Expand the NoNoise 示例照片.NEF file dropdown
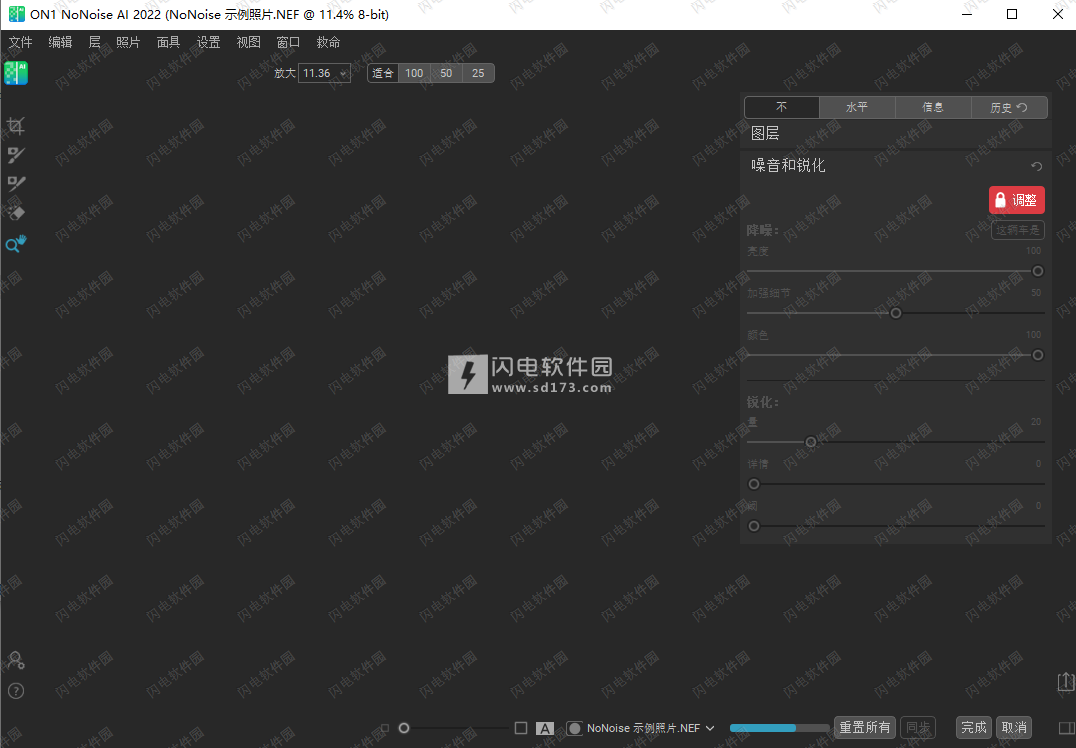Screen dimensions: 1076x748 coord(710,728)
